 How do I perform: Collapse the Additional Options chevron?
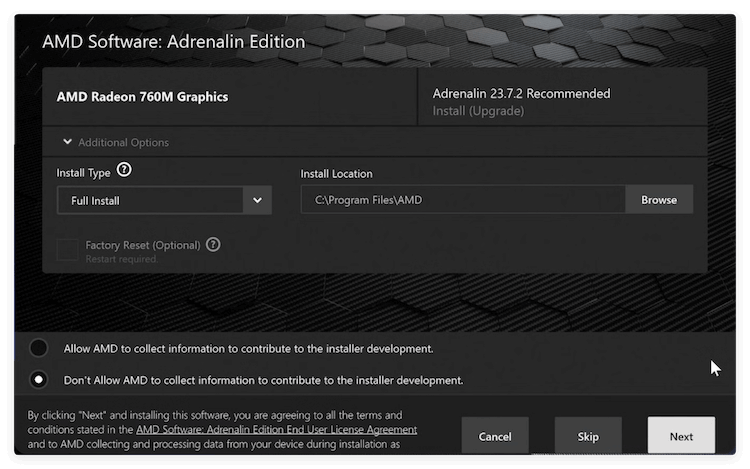pyautogui.click(x=67, y=142)
